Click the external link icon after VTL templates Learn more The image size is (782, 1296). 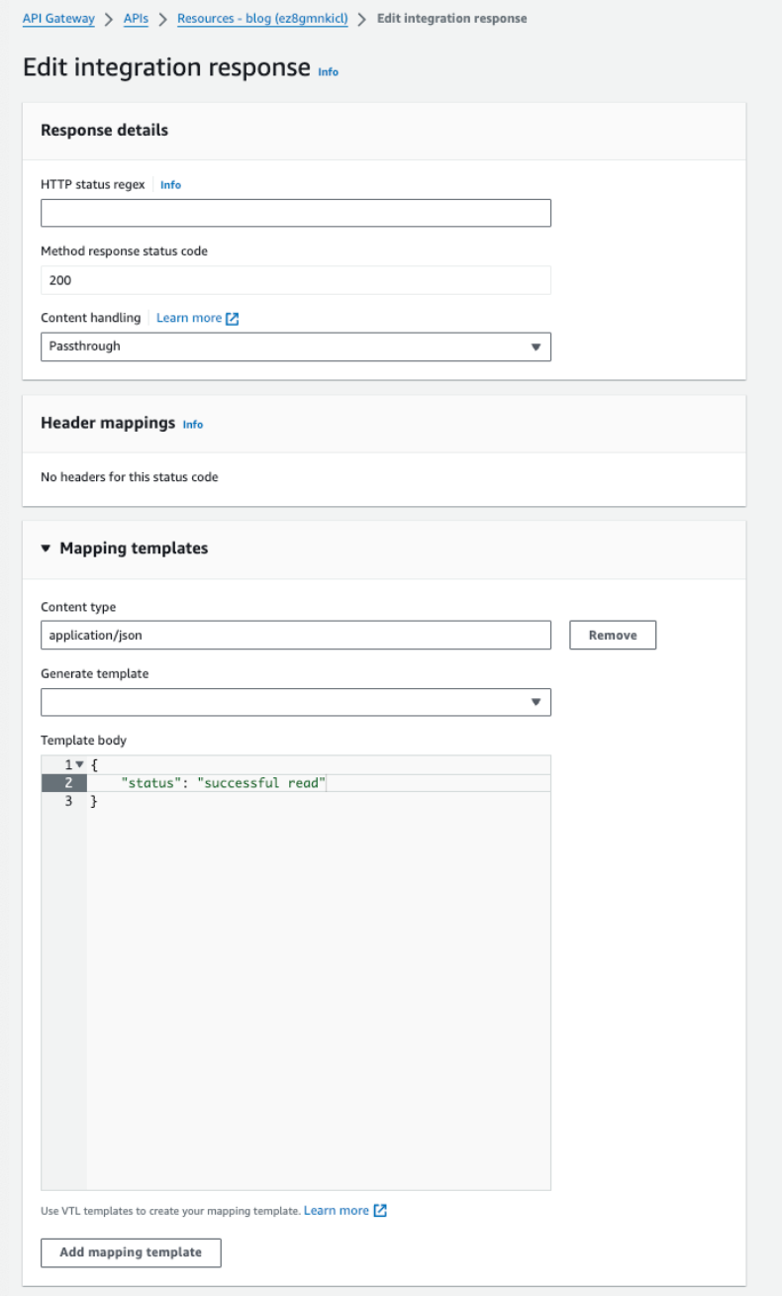click(378, 1210)
